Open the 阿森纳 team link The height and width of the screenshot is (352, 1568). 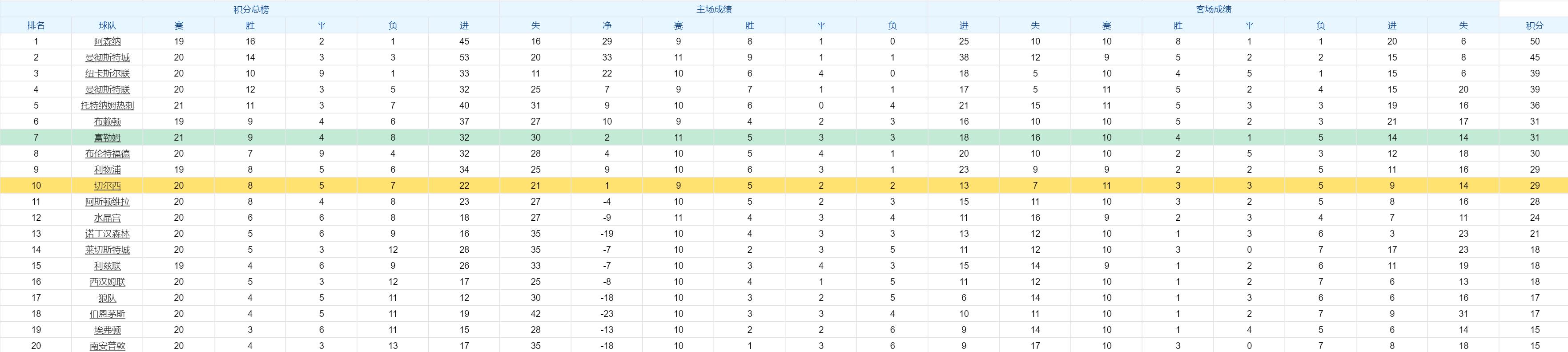(107, 41)
